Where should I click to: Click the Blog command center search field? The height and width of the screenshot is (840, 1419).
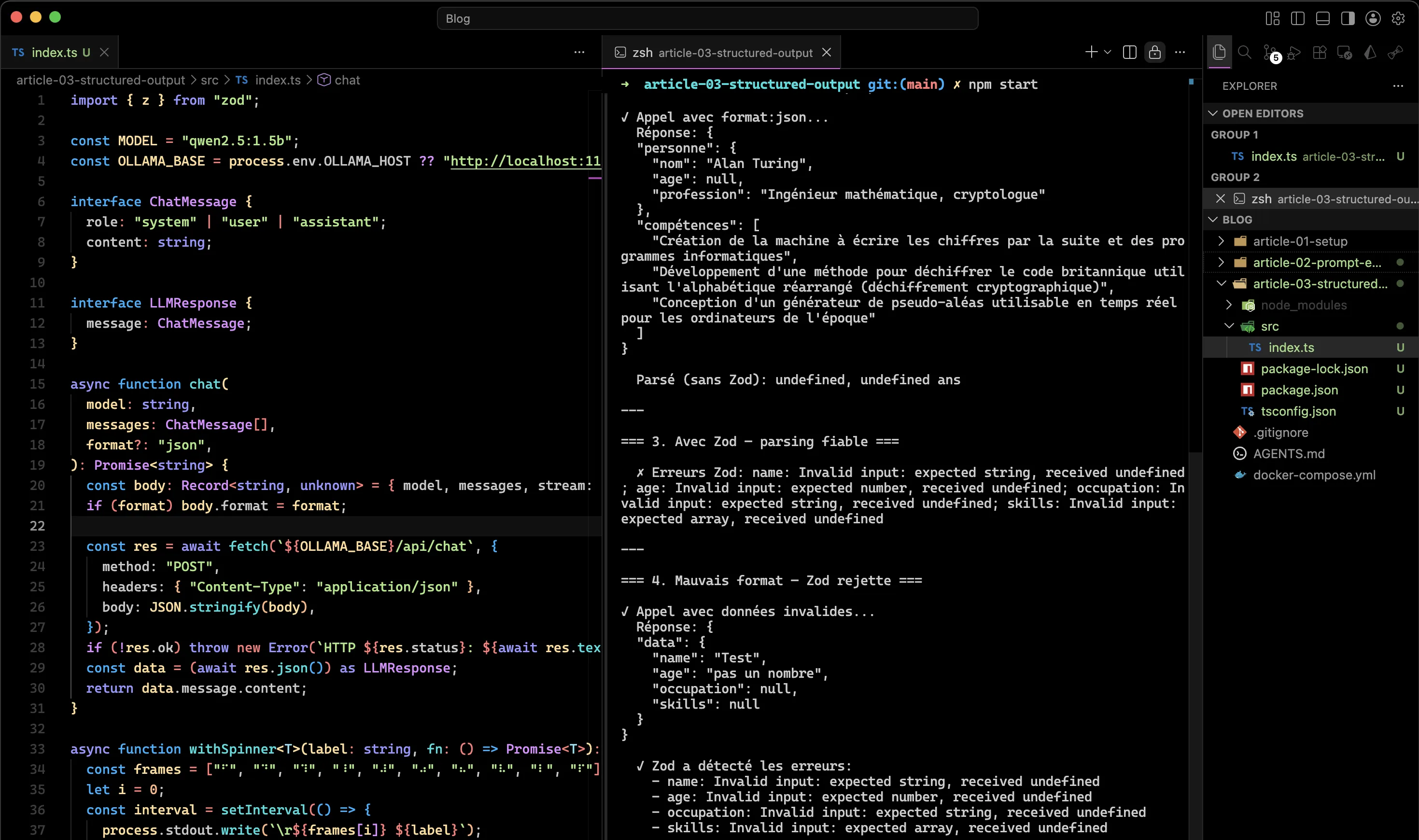[x=707, y=18]
